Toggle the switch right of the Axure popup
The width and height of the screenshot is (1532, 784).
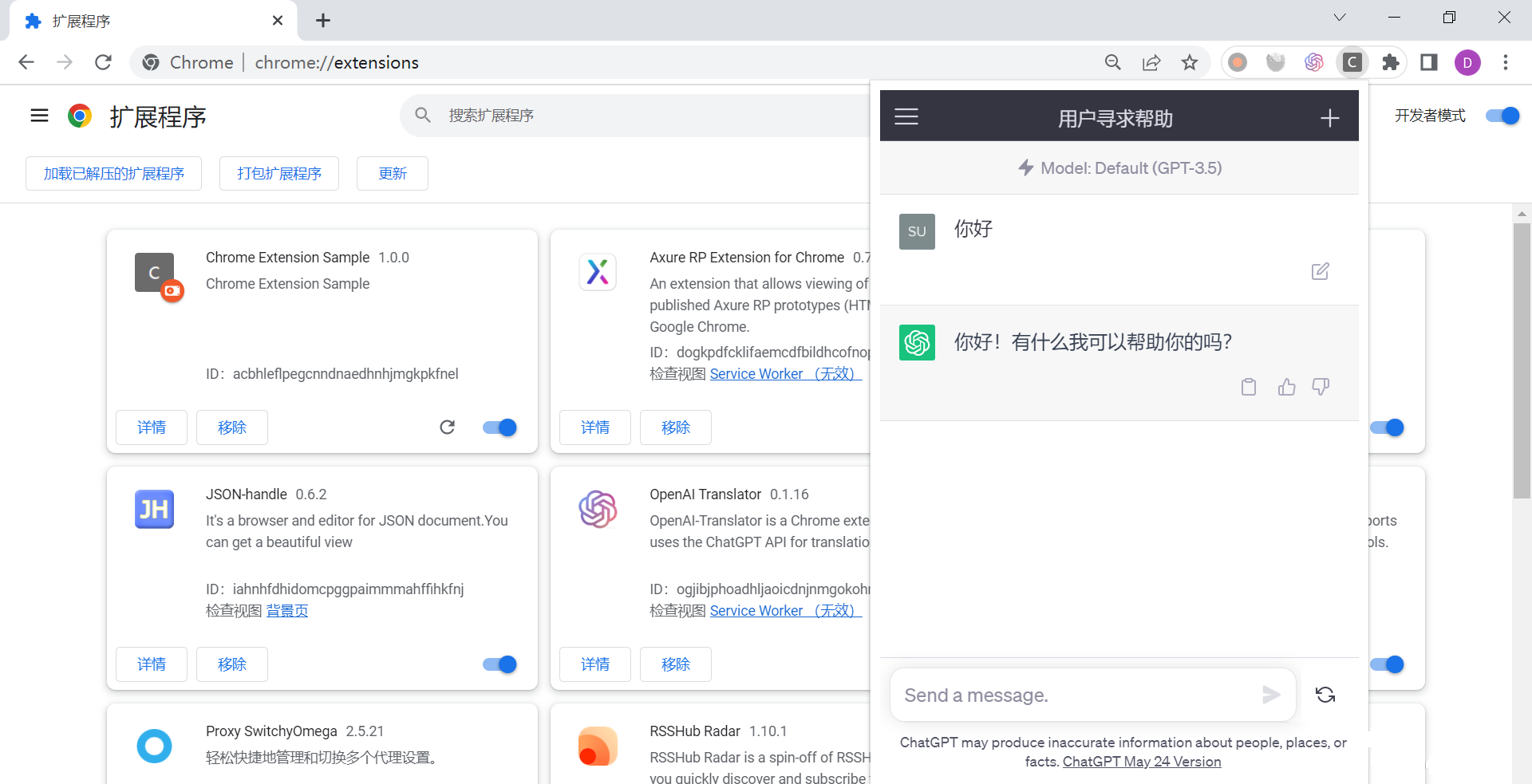(x=1388, y=427)
